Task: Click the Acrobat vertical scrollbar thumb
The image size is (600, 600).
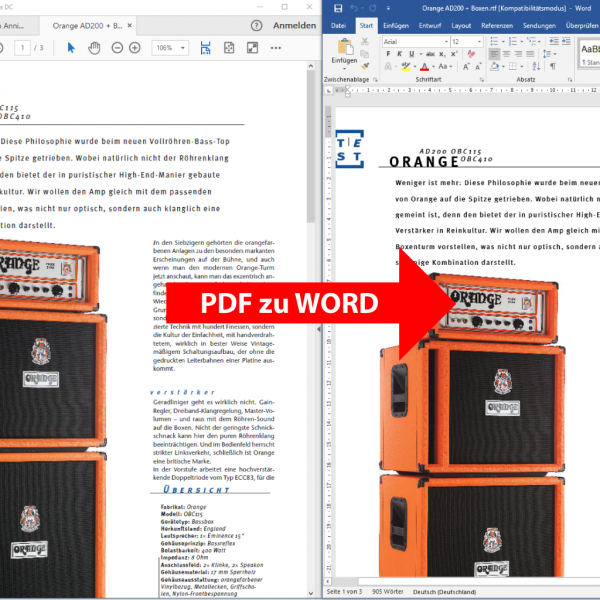Action: coord(311,147)
